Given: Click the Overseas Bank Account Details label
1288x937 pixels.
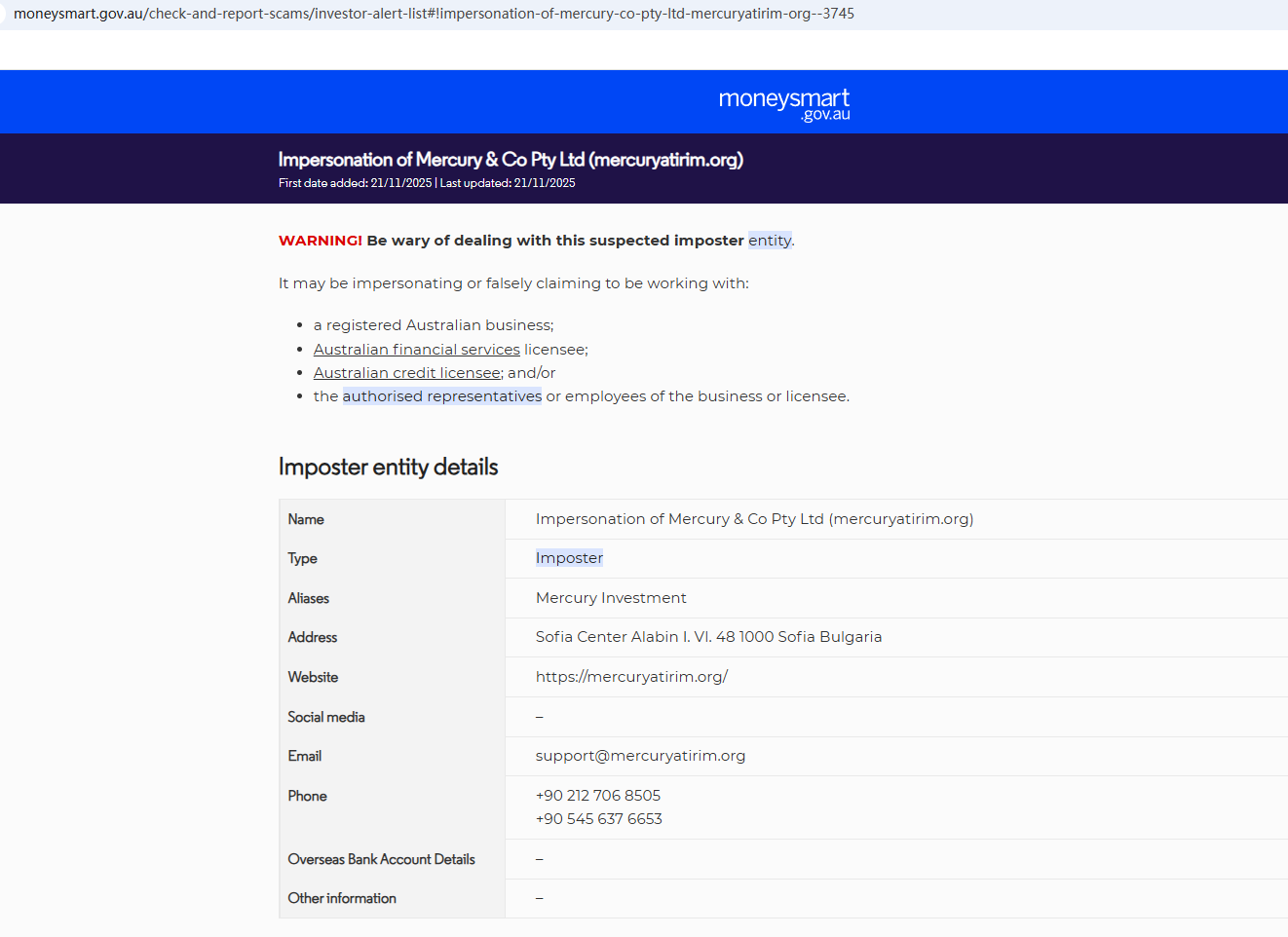Looking at the screenshot, I should 381,859.
